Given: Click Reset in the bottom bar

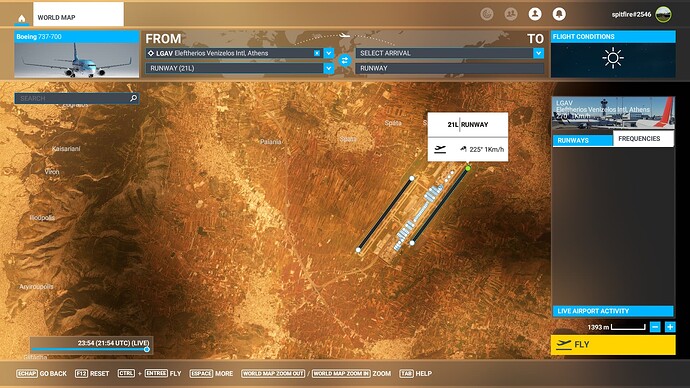Looking at the screenshot, I should click(x=92, y=373).
